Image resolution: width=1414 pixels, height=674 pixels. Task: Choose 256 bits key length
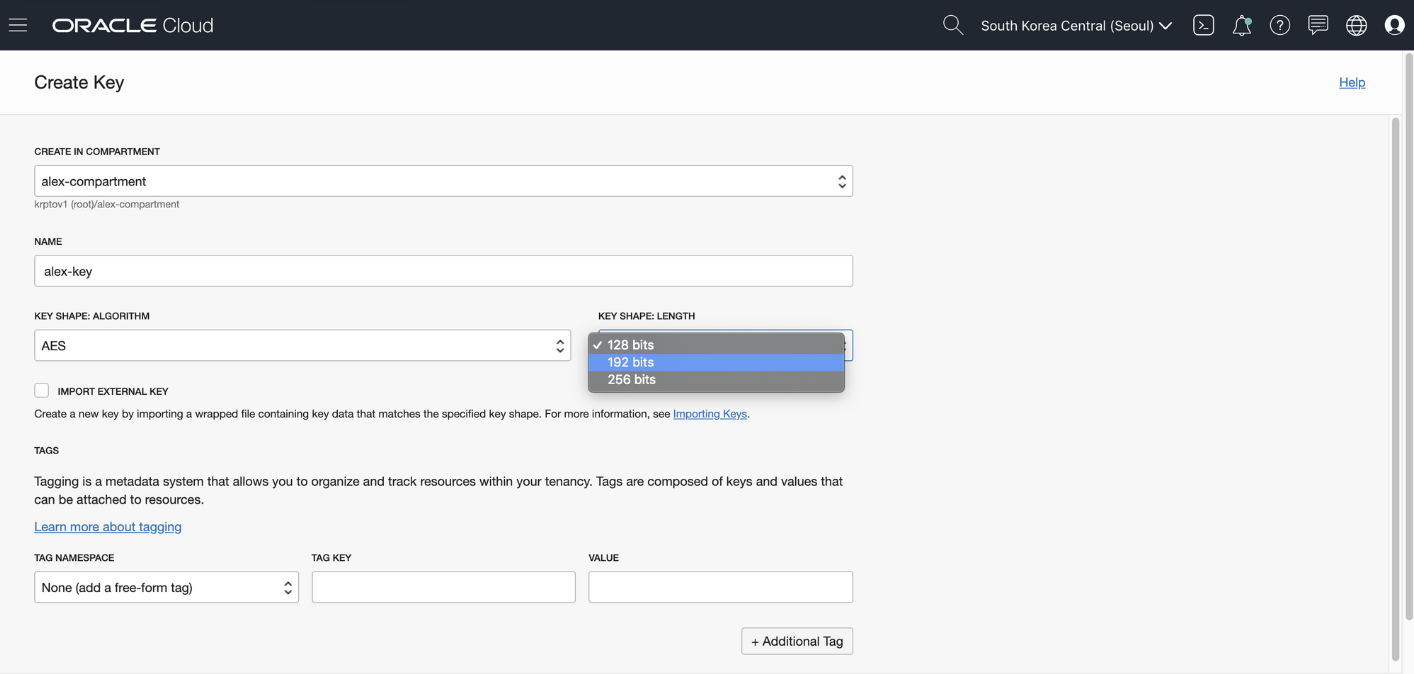pos(716,380)
